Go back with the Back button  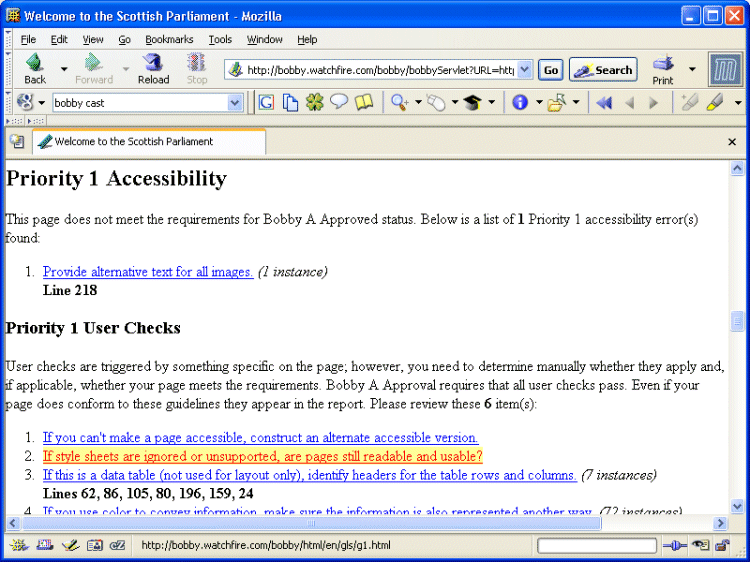click(x=35, y=69)
